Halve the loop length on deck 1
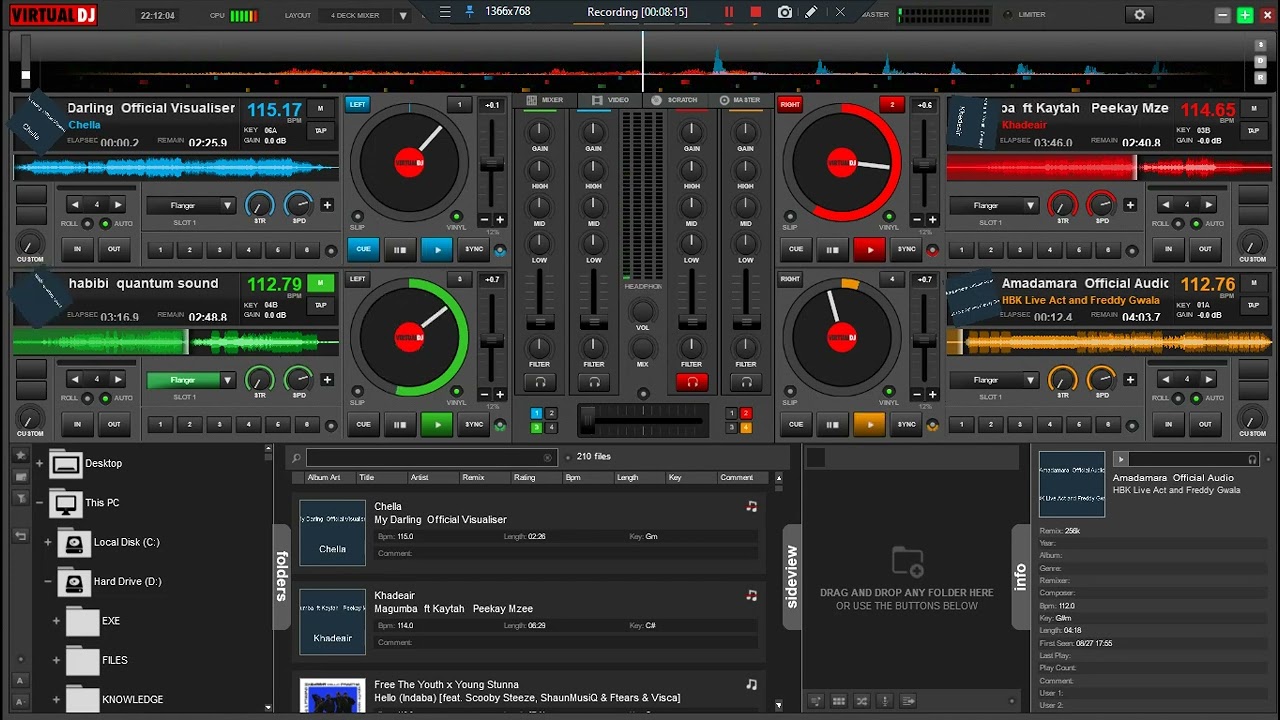Image resolution: width=1280 pixels, height=720 pixels. pyautogui.click(x=75, y=205)
